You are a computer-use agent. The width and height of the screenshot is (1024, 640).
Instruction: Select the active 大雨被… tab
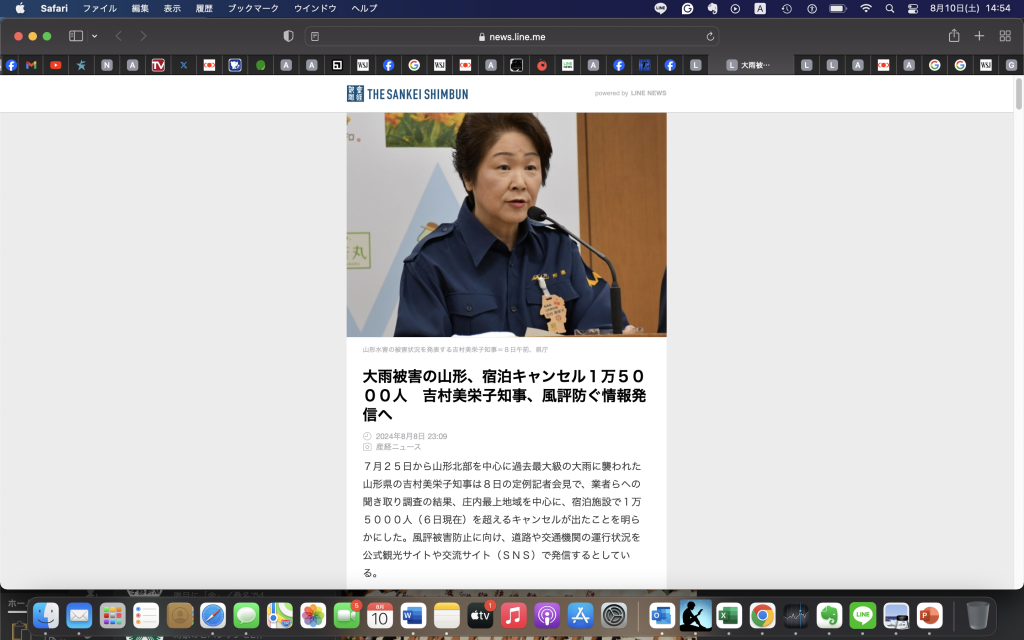pos(755,65)
